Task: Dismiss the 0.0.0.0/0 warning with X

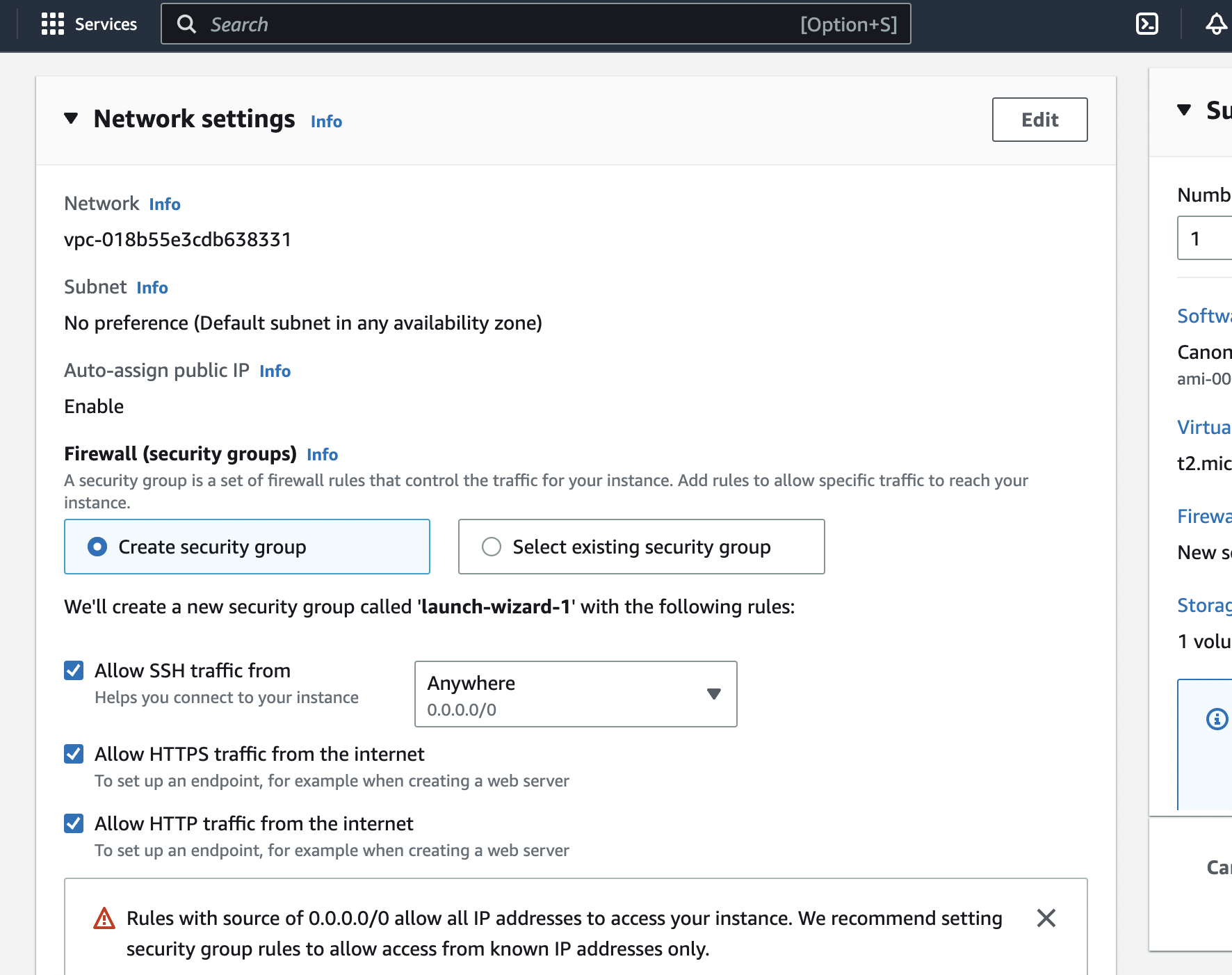Action: 1046,918
